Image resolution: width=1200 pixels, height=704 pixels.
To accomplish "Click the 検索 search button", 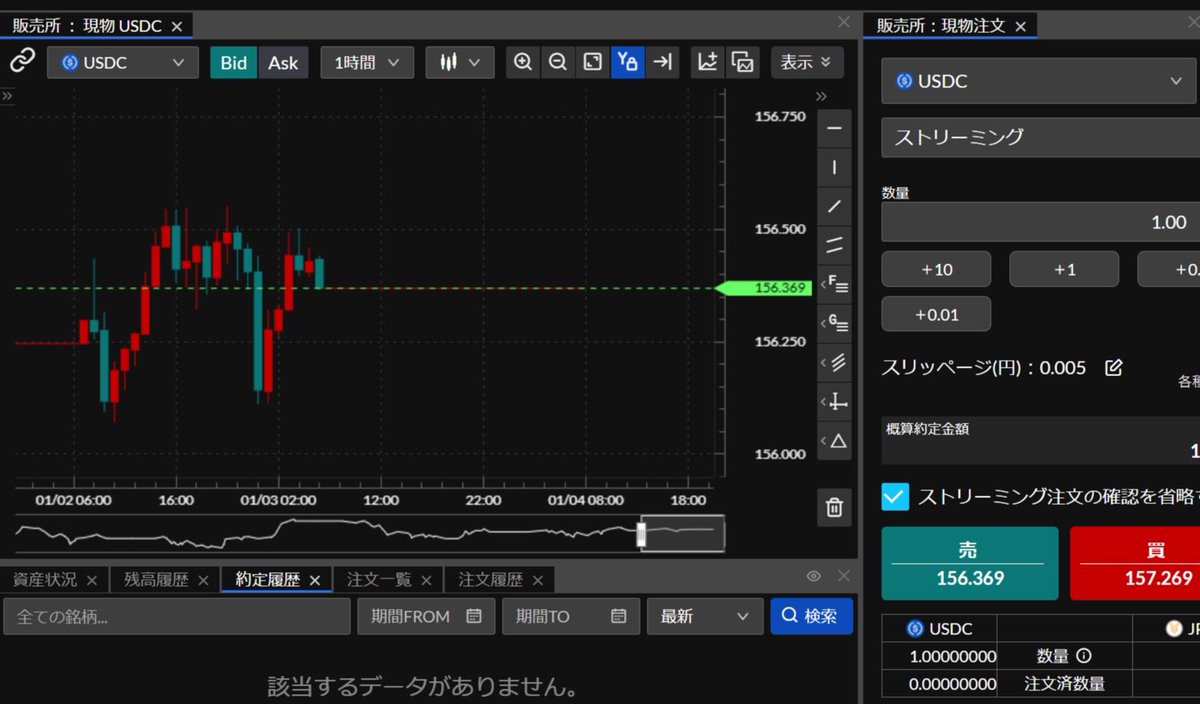I will coord(811,616).
